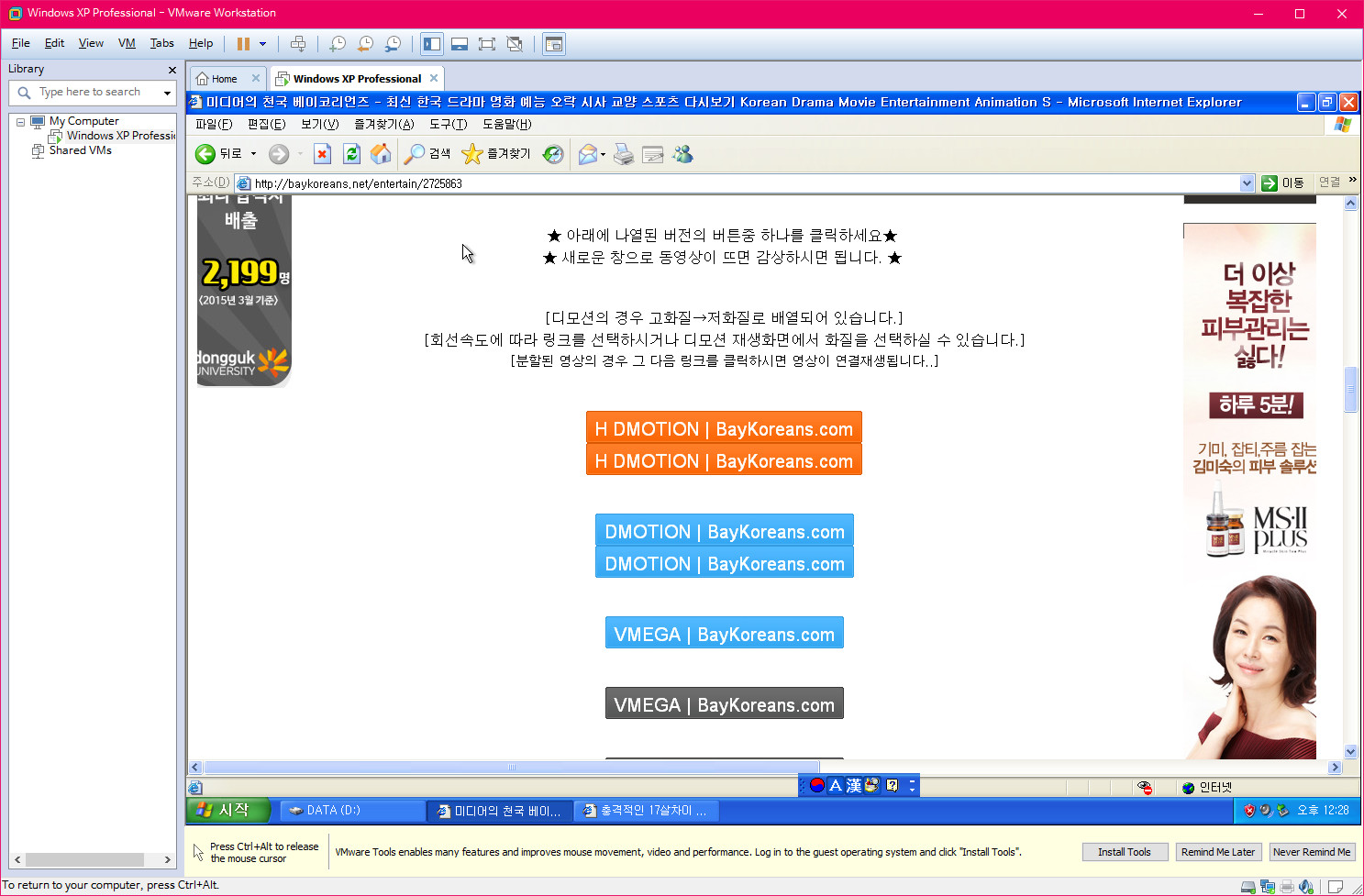Expand the 연결 links toolbar chevron

coord(1352,181)
